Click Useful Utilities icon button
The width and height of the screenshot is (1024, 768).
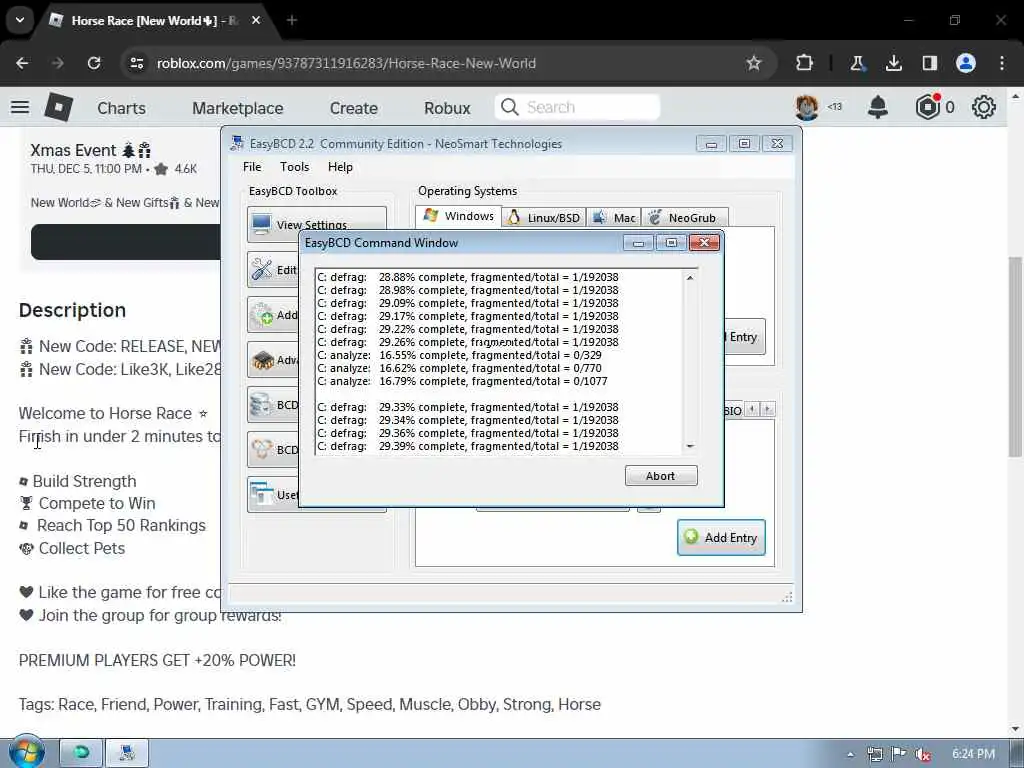point(273,494)
